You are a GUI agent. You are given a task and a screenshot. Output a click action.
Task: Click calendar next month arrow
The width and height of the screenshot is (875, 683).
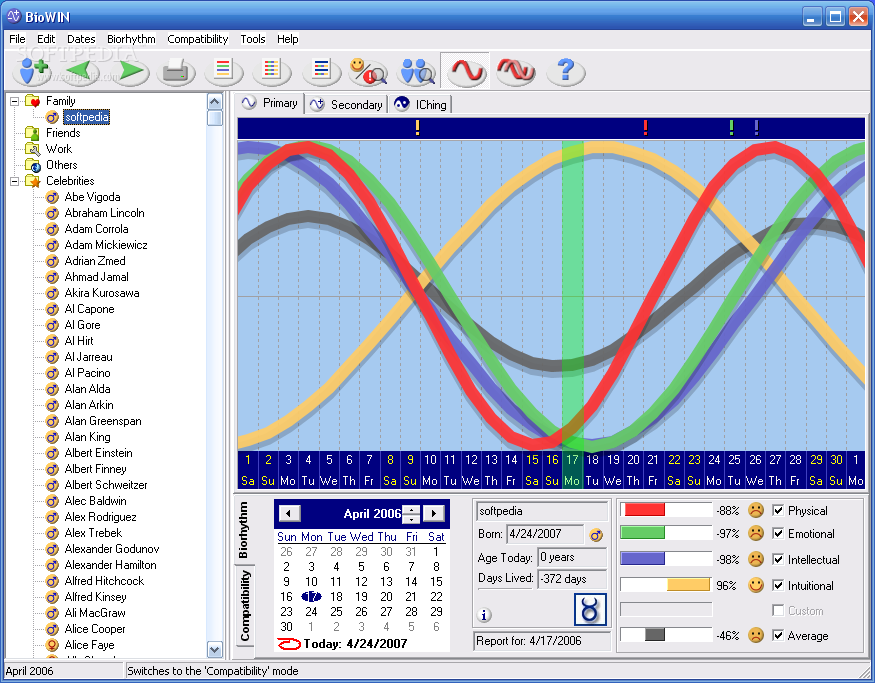[x=434, y=513]
